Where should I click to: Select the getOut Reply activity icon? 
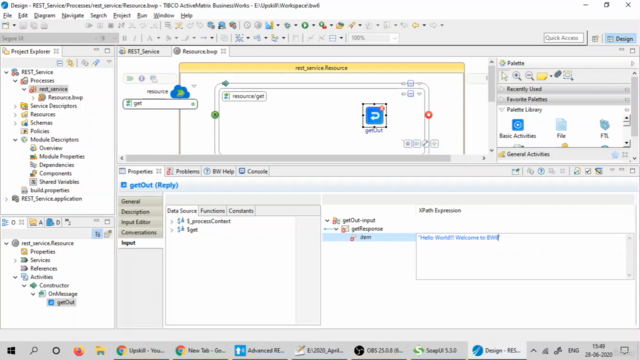(374, 116)
